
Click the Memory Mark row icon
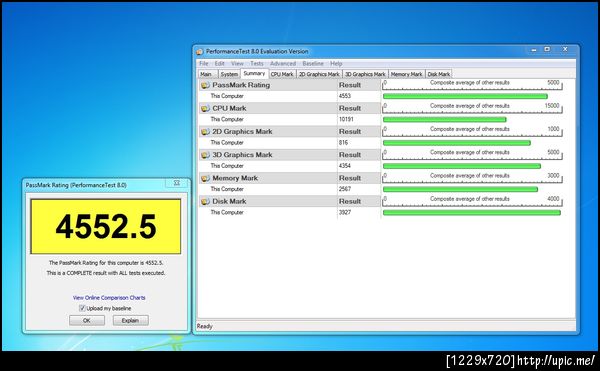[205, 179]
